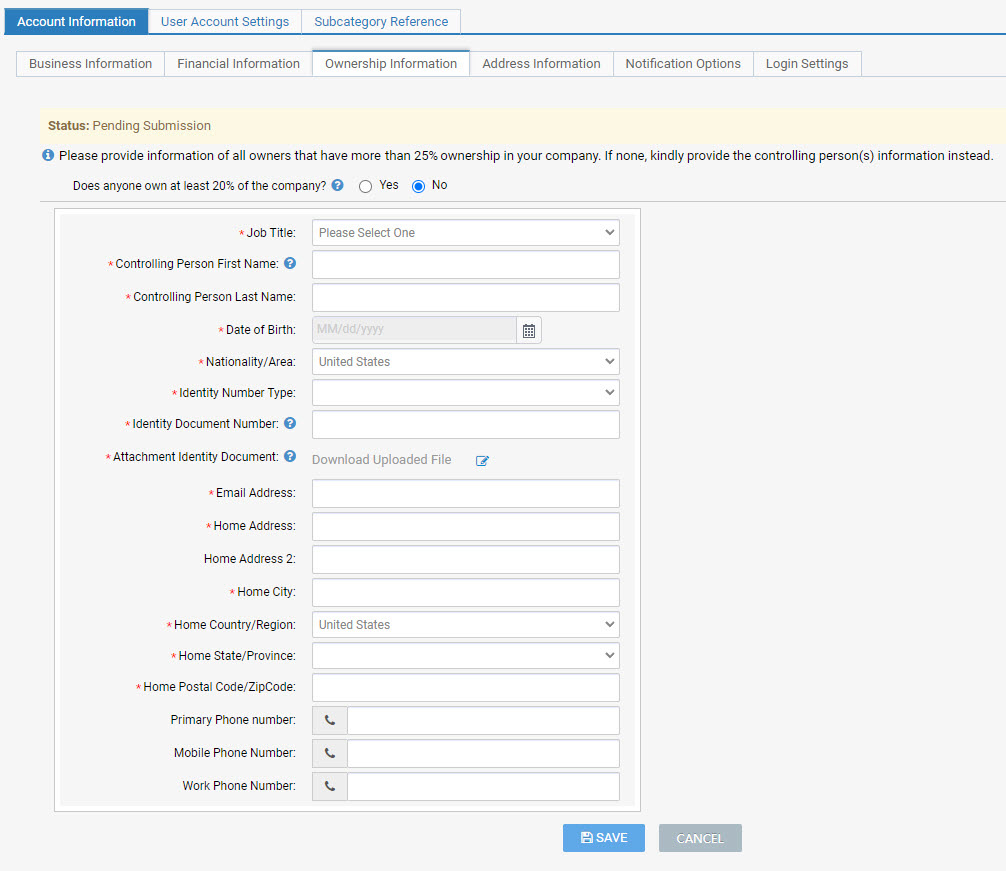This screenshot has height=871, width=1006.
Task: Select the Yes radio button
Action: pos(365,185)
